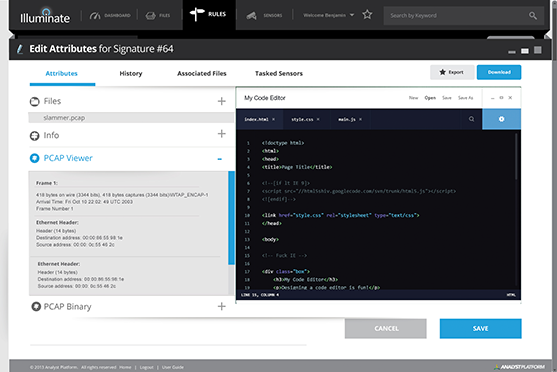Click the Export button

452,72
